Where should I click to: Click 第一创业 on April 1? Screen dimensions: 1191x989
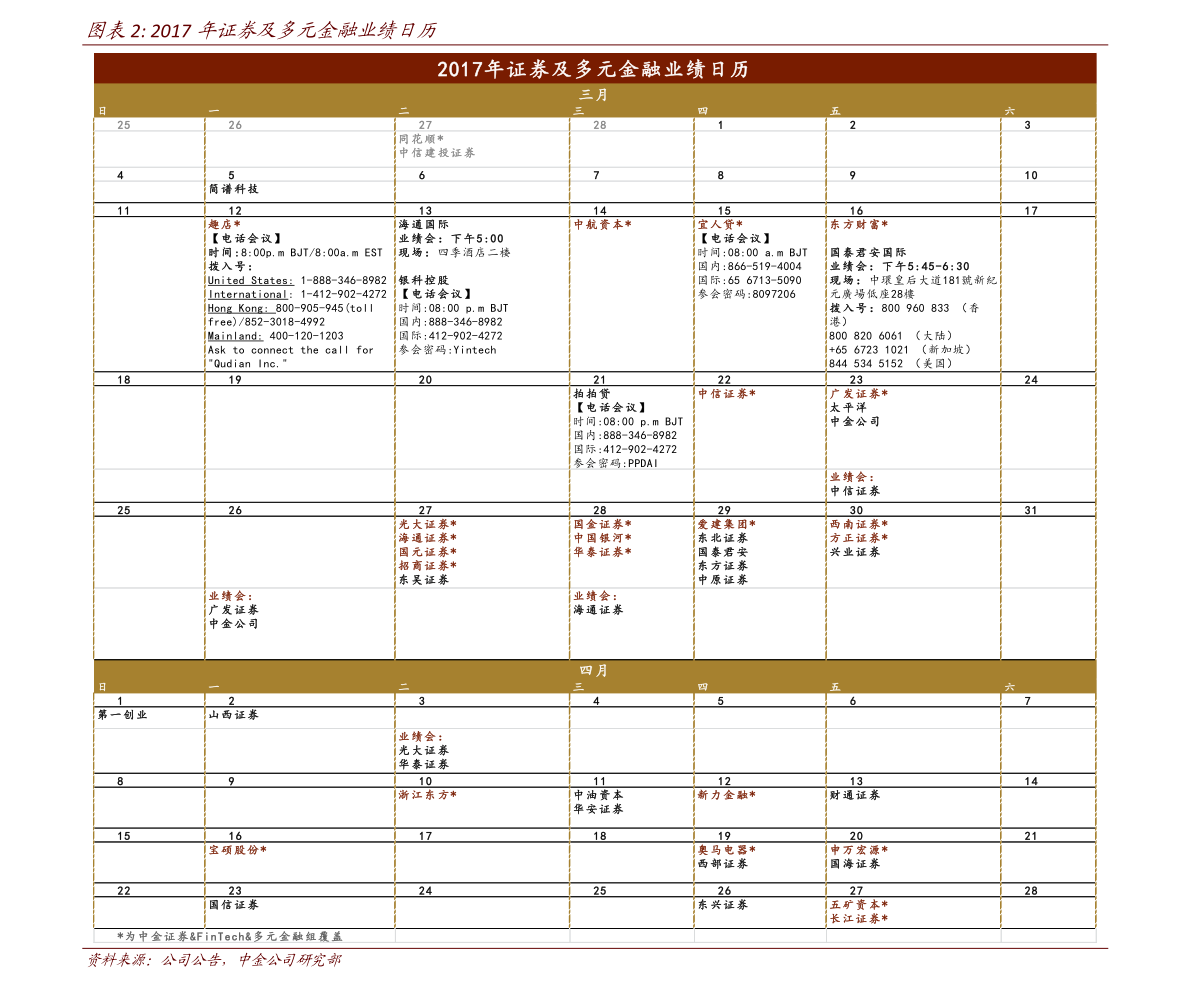pyautogui.click(x=122, y=715)
